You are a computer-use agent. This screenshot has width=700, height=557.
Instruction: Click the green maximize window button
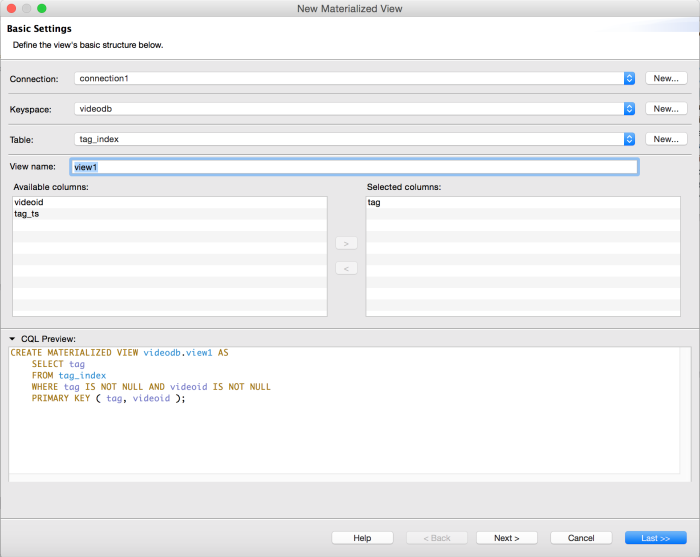point(42,8)
